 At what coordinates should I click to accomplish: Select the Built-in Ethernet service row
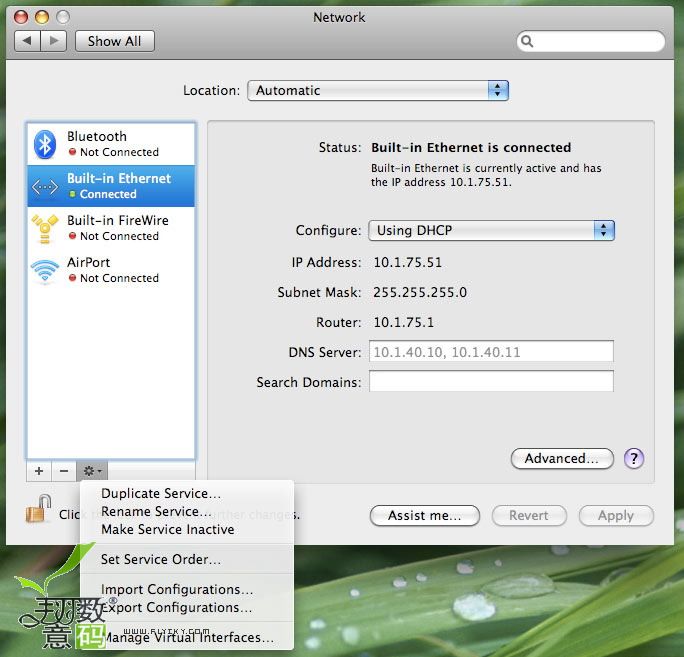coord(111,186)
